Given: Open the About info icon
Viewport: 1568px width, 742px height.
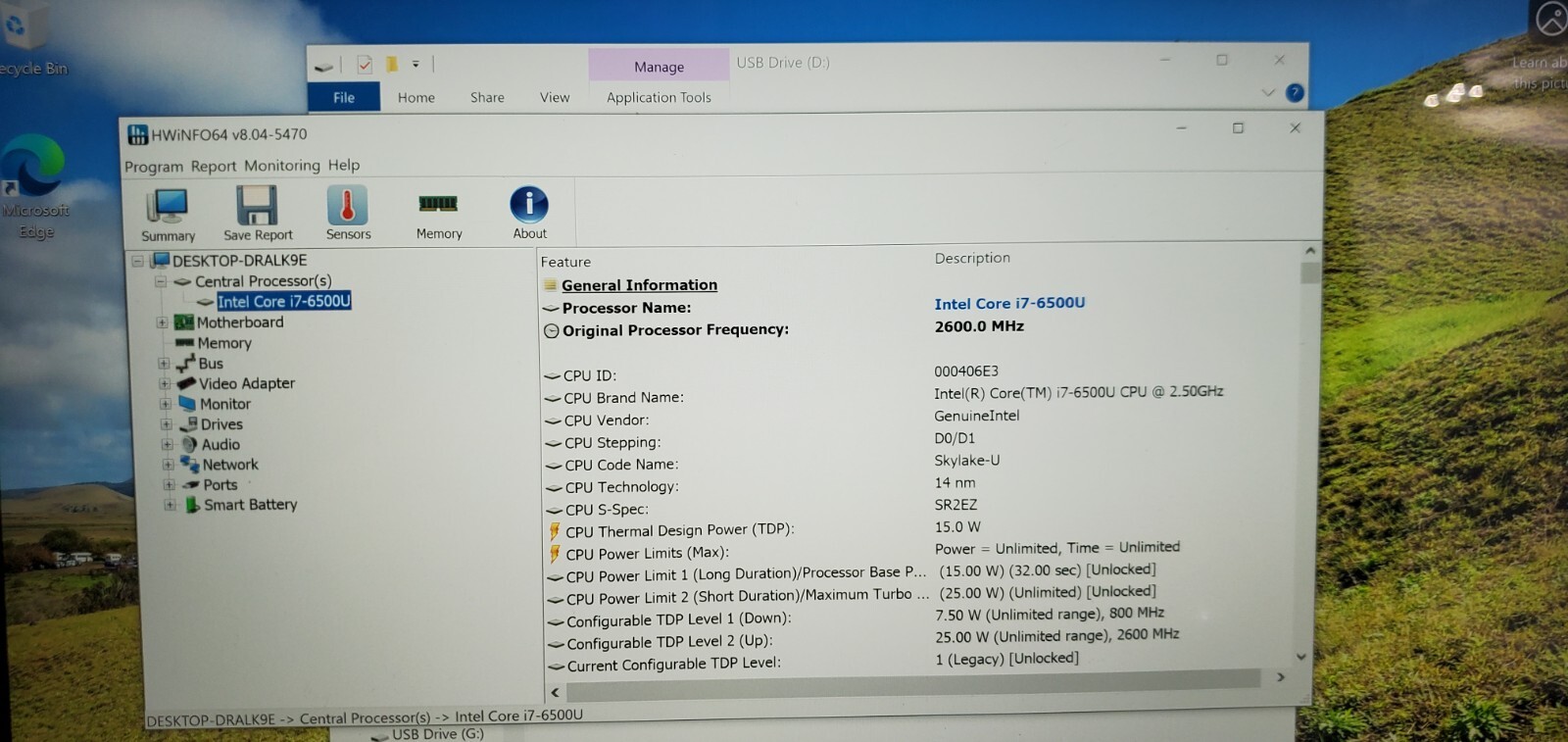Looking at the screenshot, I should [529, 213].
